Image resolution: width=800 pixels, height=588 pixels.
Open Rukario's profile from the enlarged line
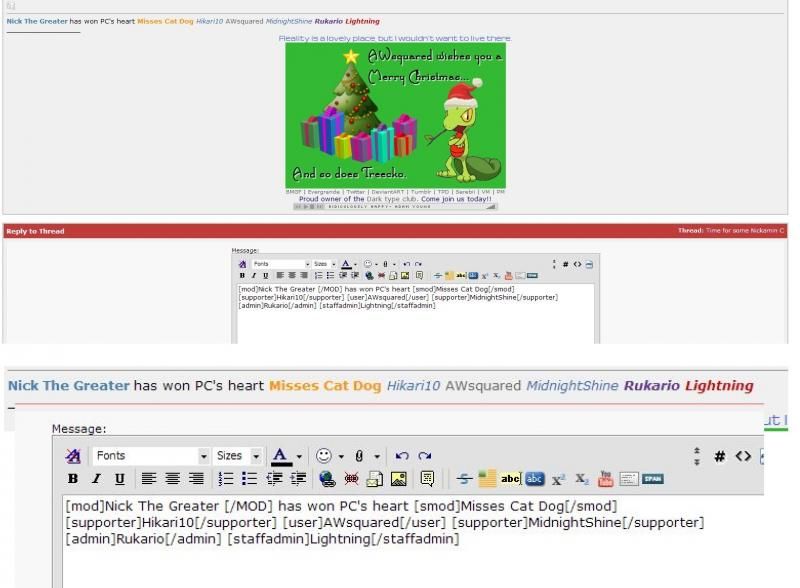652,386
